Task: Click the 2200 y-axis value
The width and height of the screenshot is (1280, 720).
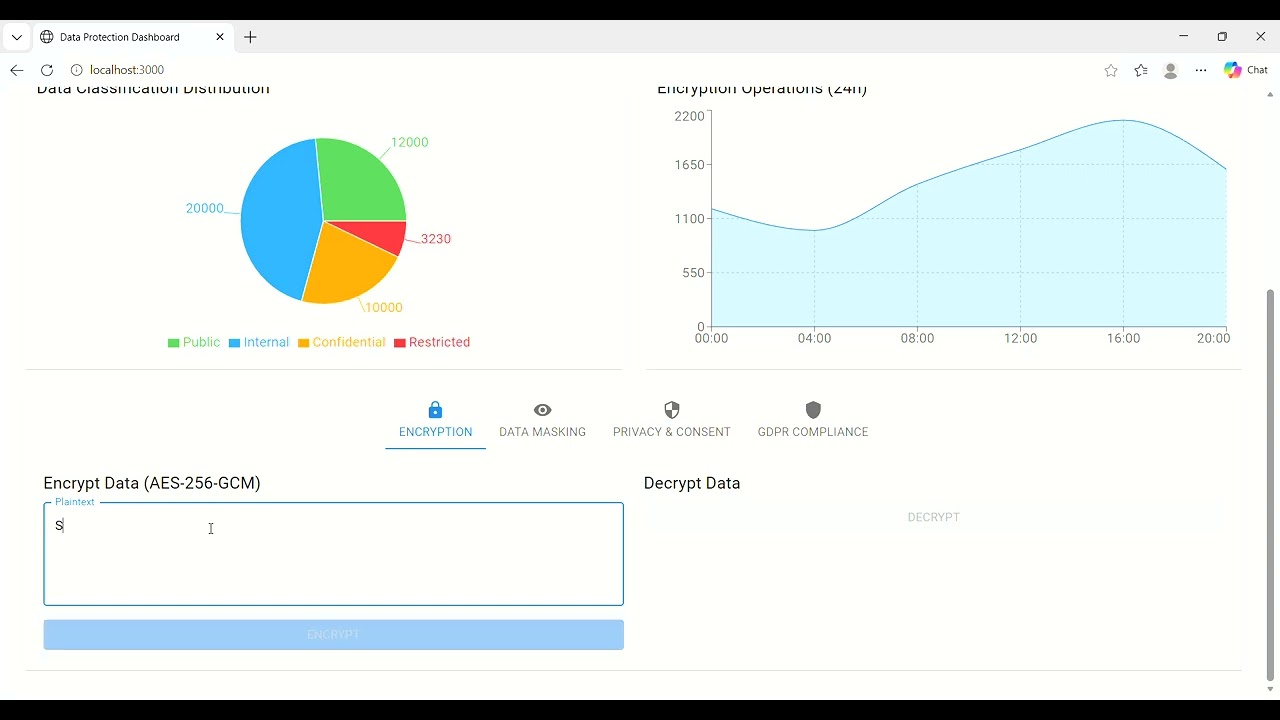Action: click(689, 116)
